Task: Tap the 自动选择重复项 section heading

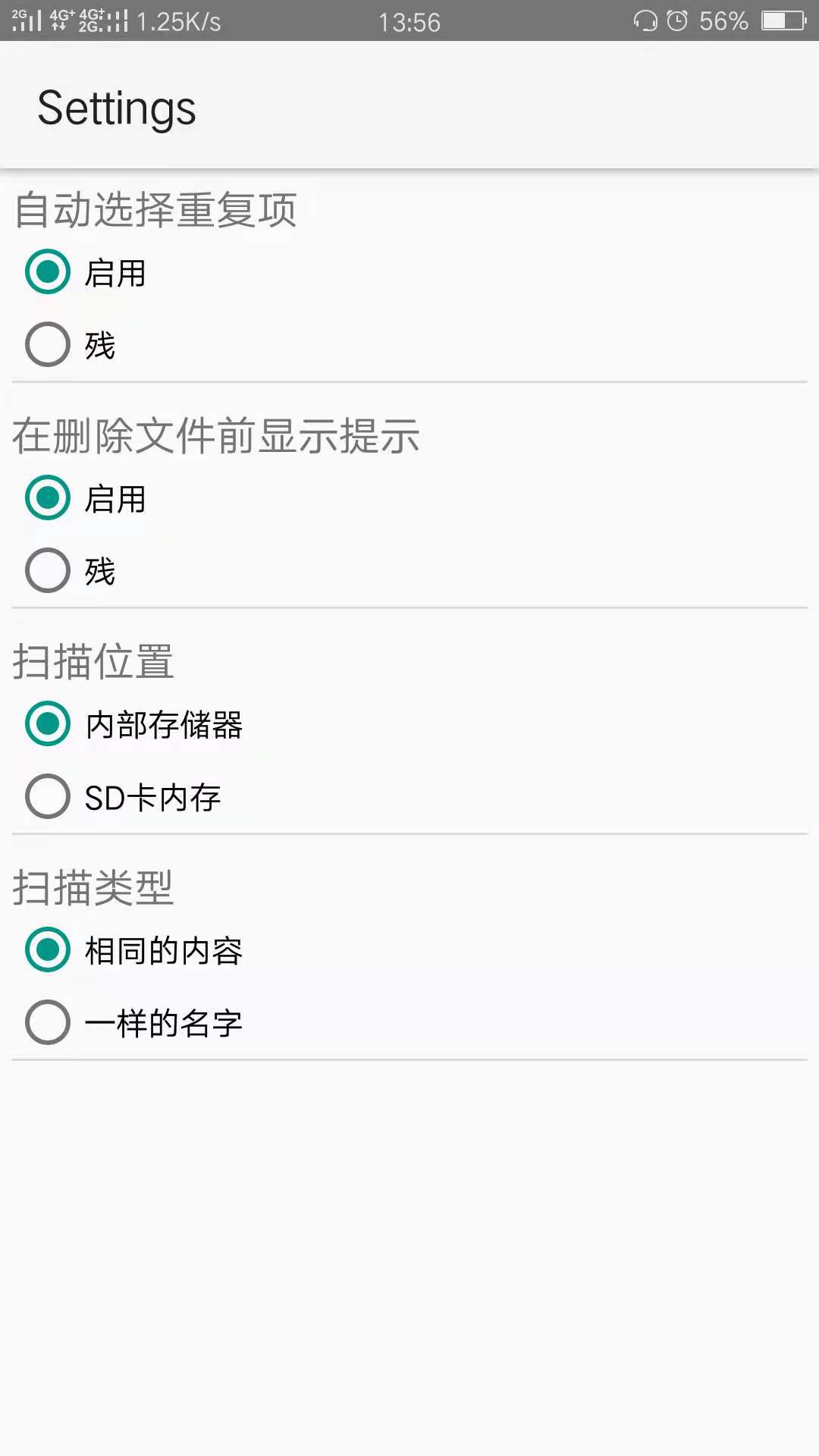Action: (155, 210)
